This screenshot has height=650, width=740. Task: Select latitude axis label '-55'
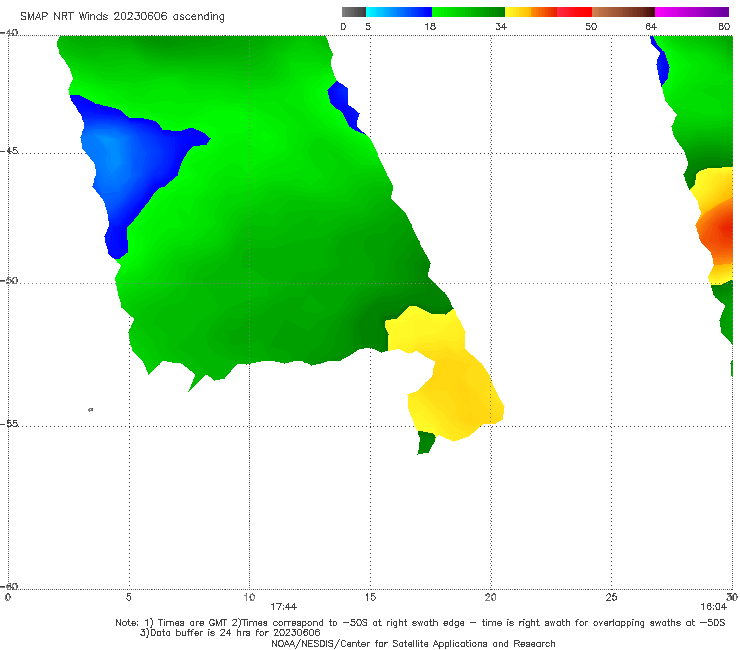tap(9, 423)
